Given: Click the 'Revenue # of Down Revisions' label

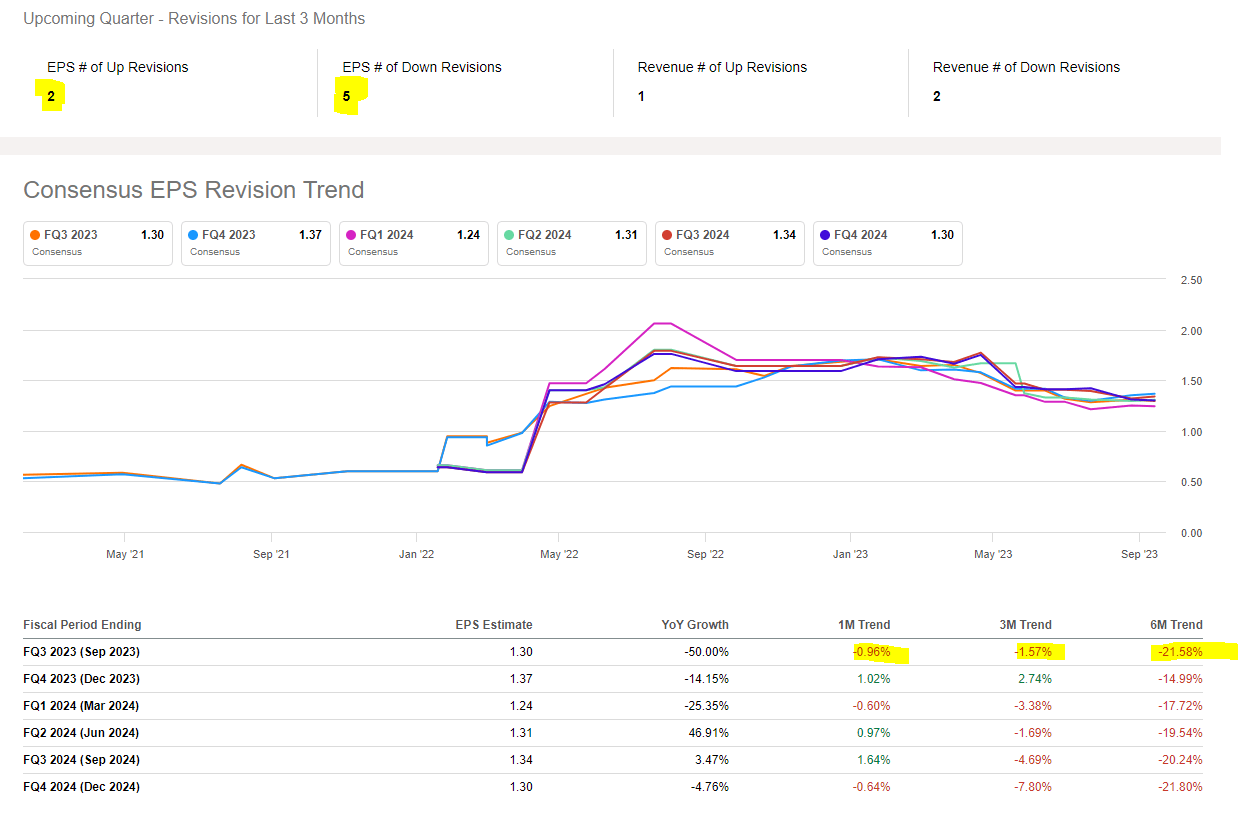Looking at the screenshot, I should [1026, 68].
